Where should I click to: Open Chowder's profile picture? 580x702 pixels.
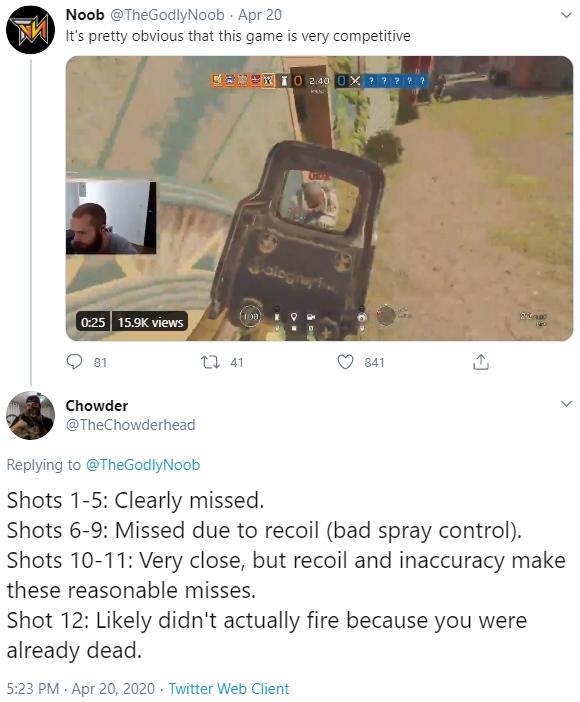coord(30,415)
